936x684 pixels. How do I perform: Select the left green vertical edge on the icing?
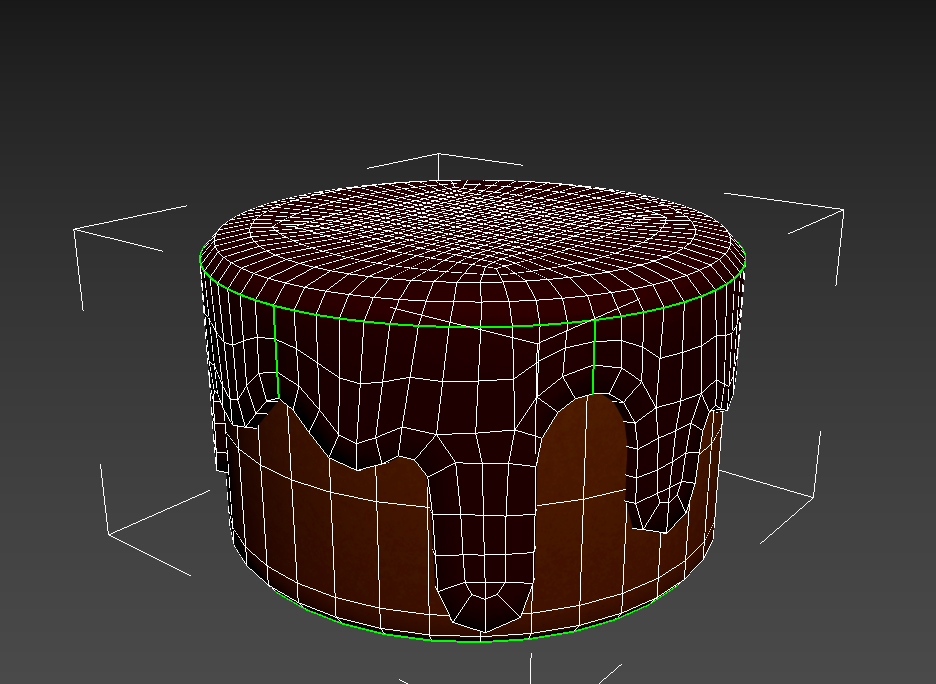click(x=276, y=352)
